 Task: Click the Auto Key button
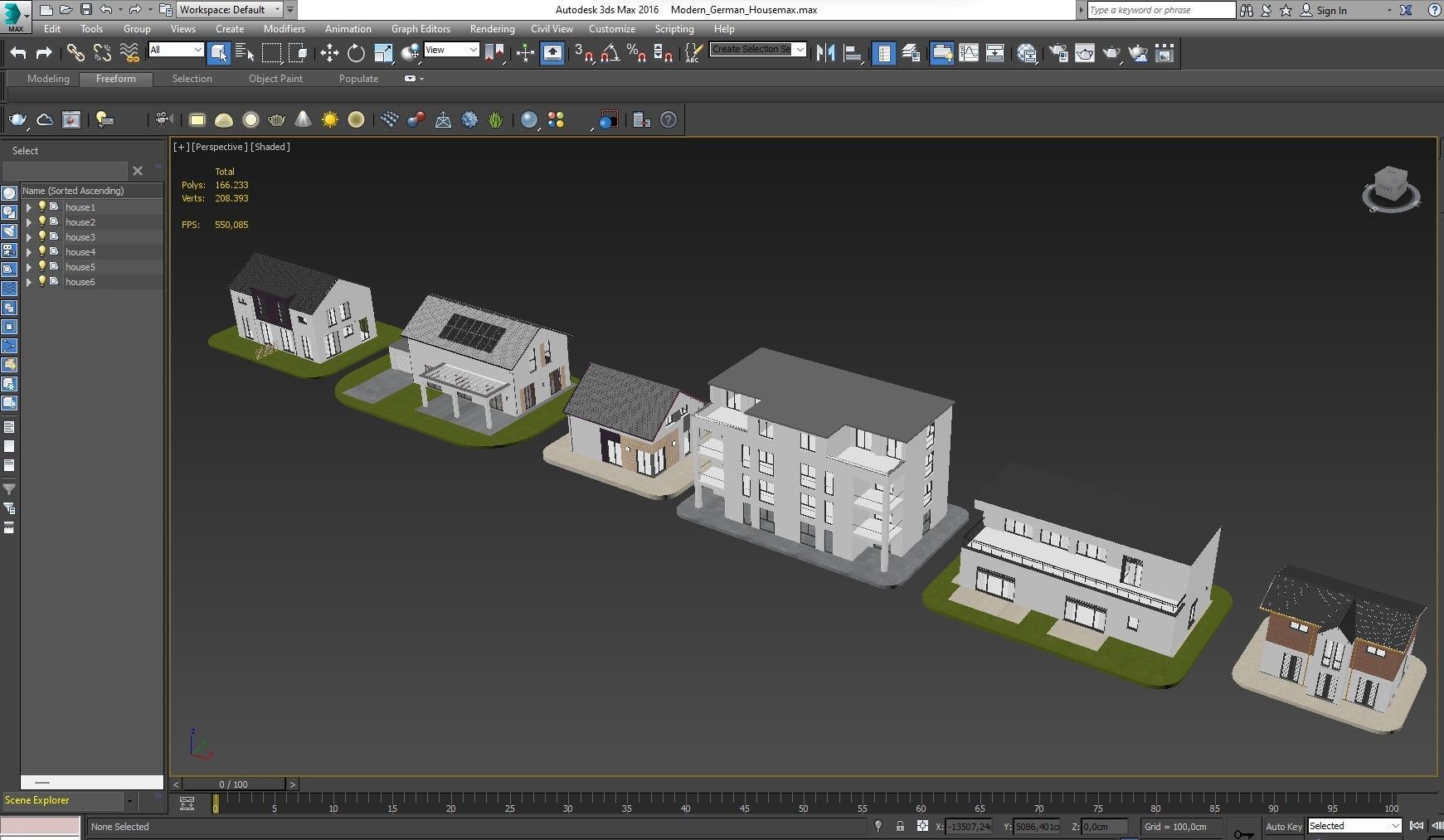tap(1283, 826)
